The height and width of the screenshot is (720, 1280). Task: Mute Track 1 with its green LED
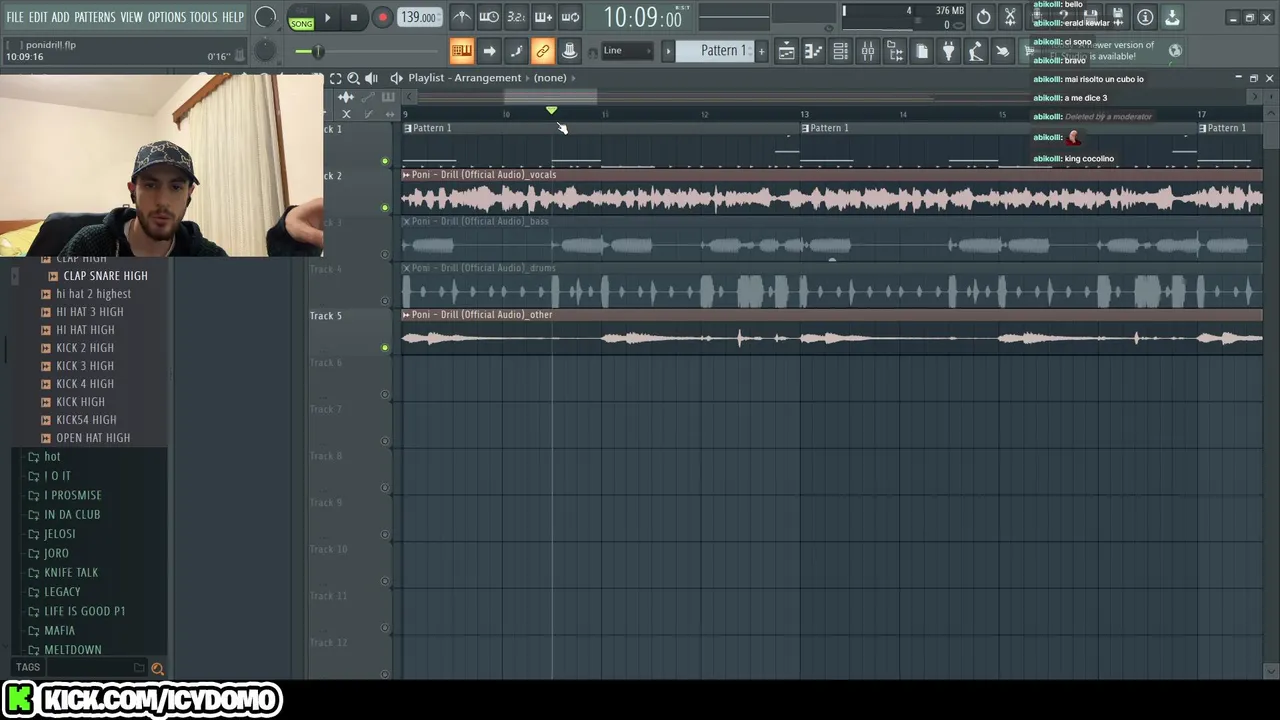point(385,161)
